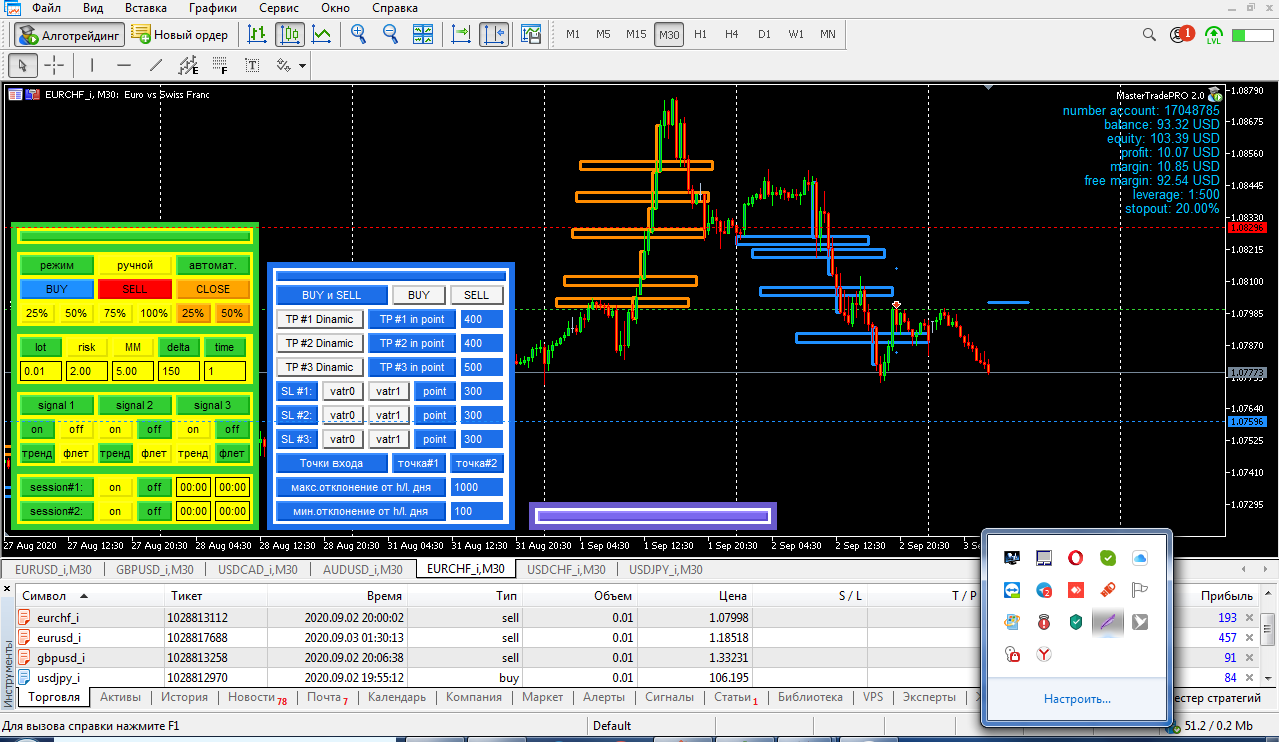Switch to line chart view
The width and height of the screenshot is (1279, 742).
322,35
